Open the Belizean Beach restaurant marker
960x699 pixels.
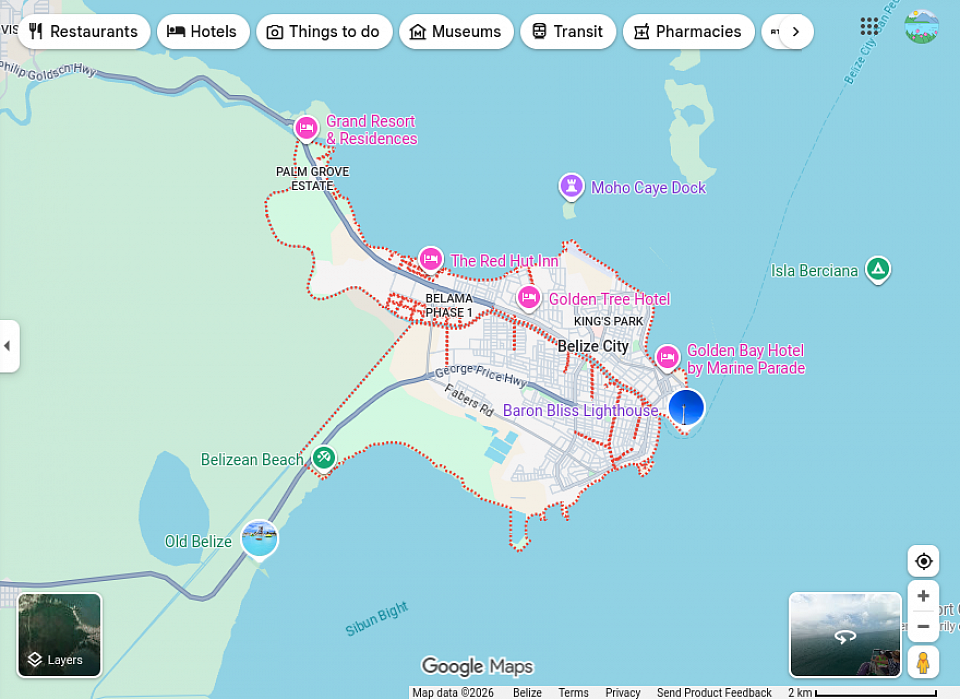tap(323, 458)
